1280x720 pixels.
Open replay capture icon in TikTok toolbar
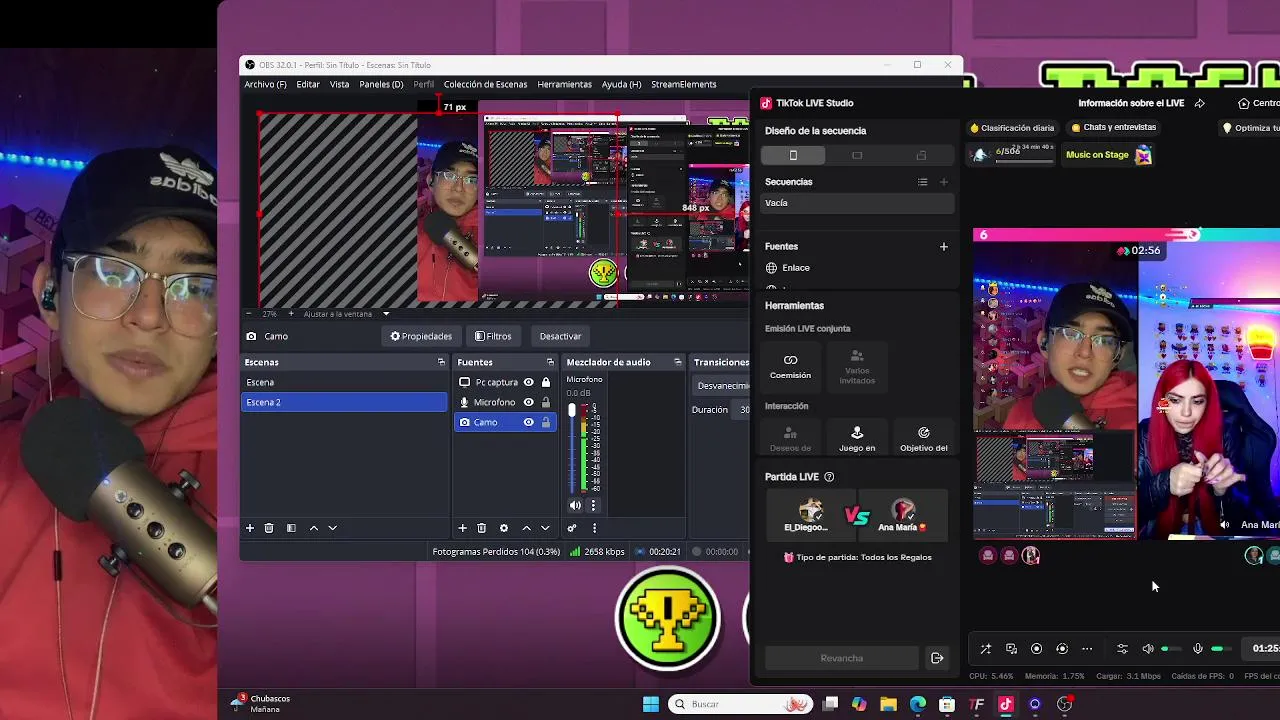point(1062,648)
